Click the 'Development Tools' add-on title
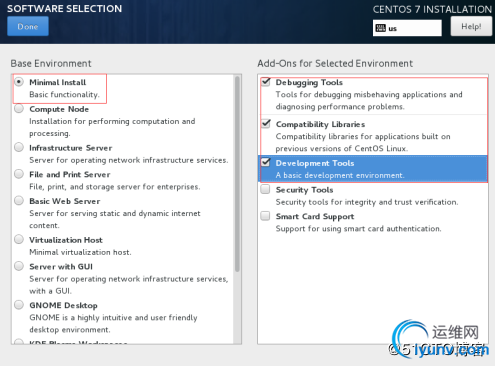The image size is (495, 366). 315,163
